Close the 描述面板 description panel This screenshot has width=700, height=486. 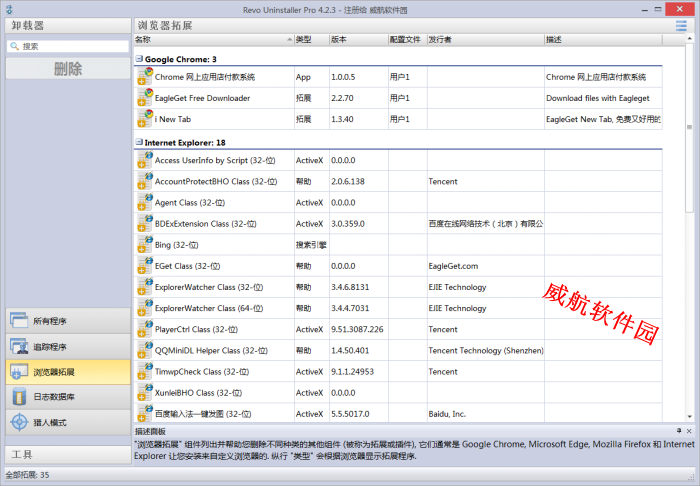pos(689,431)
